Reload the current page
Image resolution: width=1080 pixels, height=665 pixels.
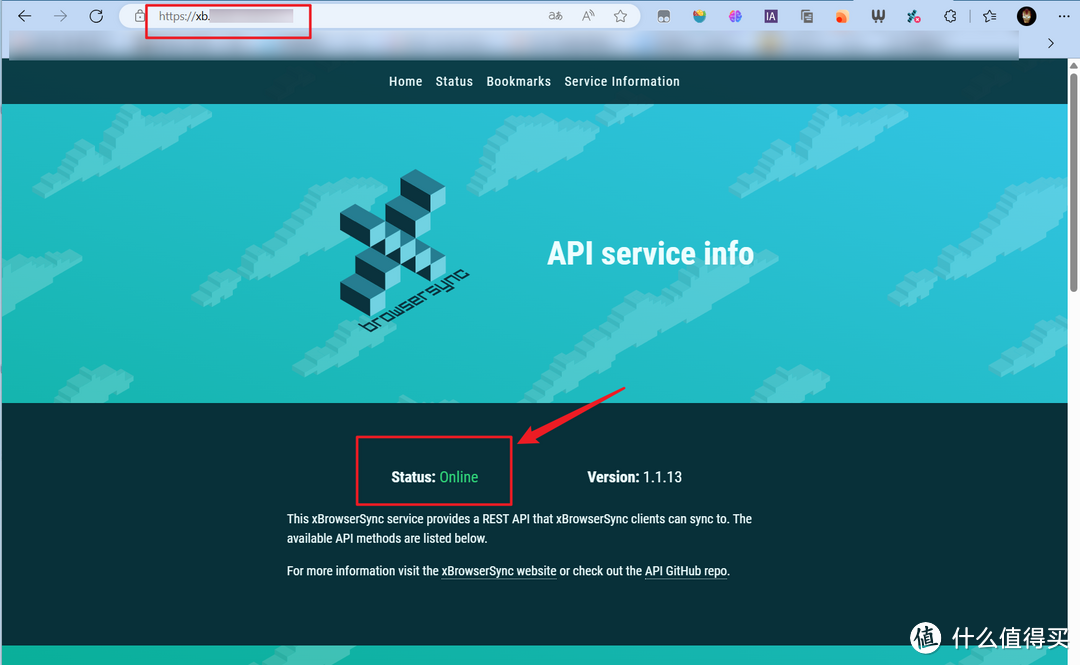click(96, 16)
